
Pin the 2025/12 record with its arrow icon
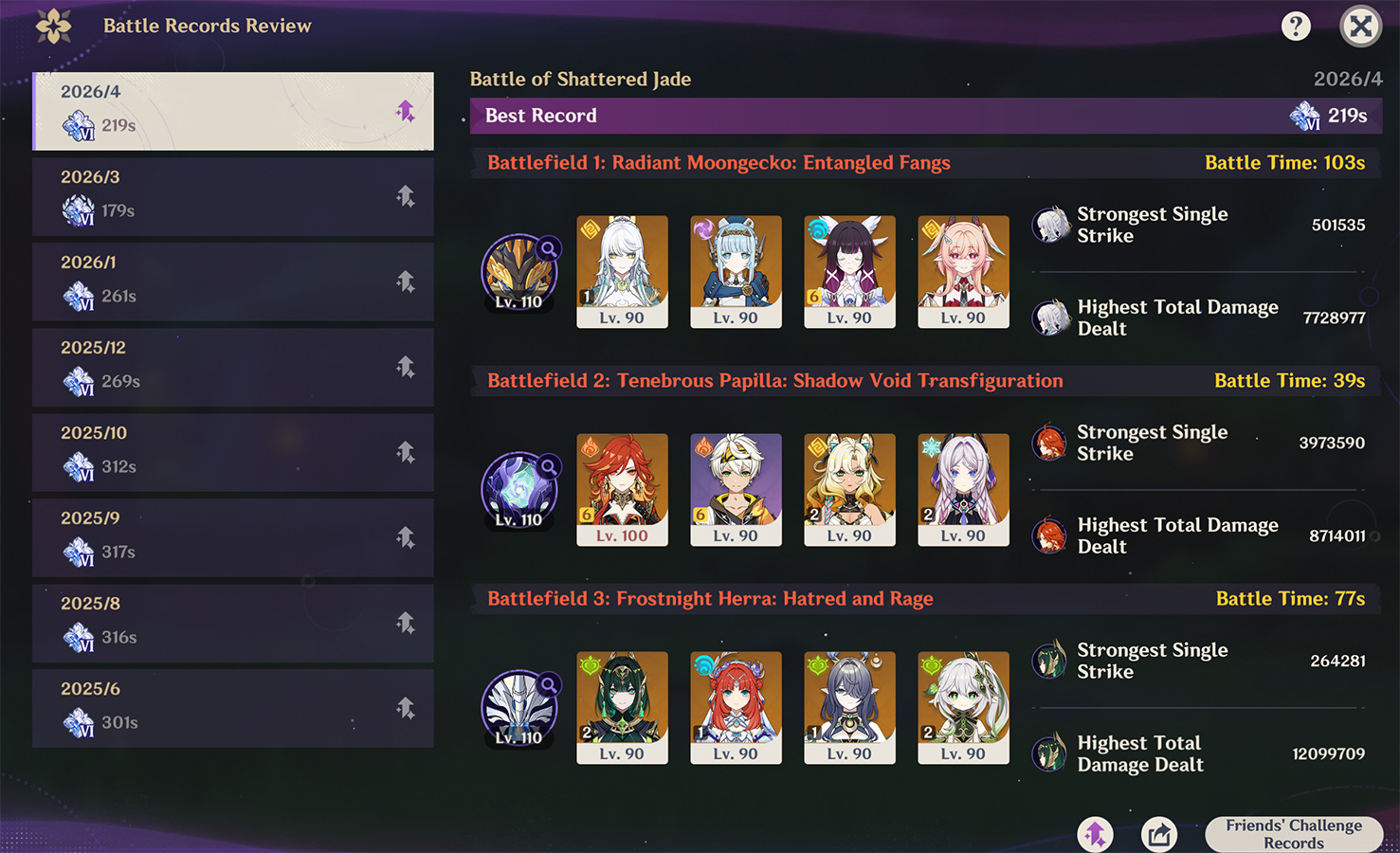click(x=406, y=367)
